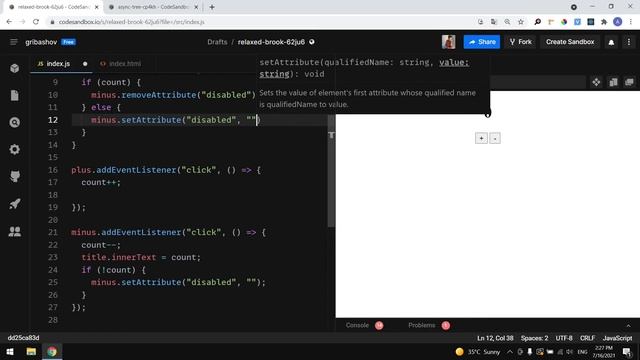Click the user avatar in the header
Viewport: 640px width, 360px height.
448,42
